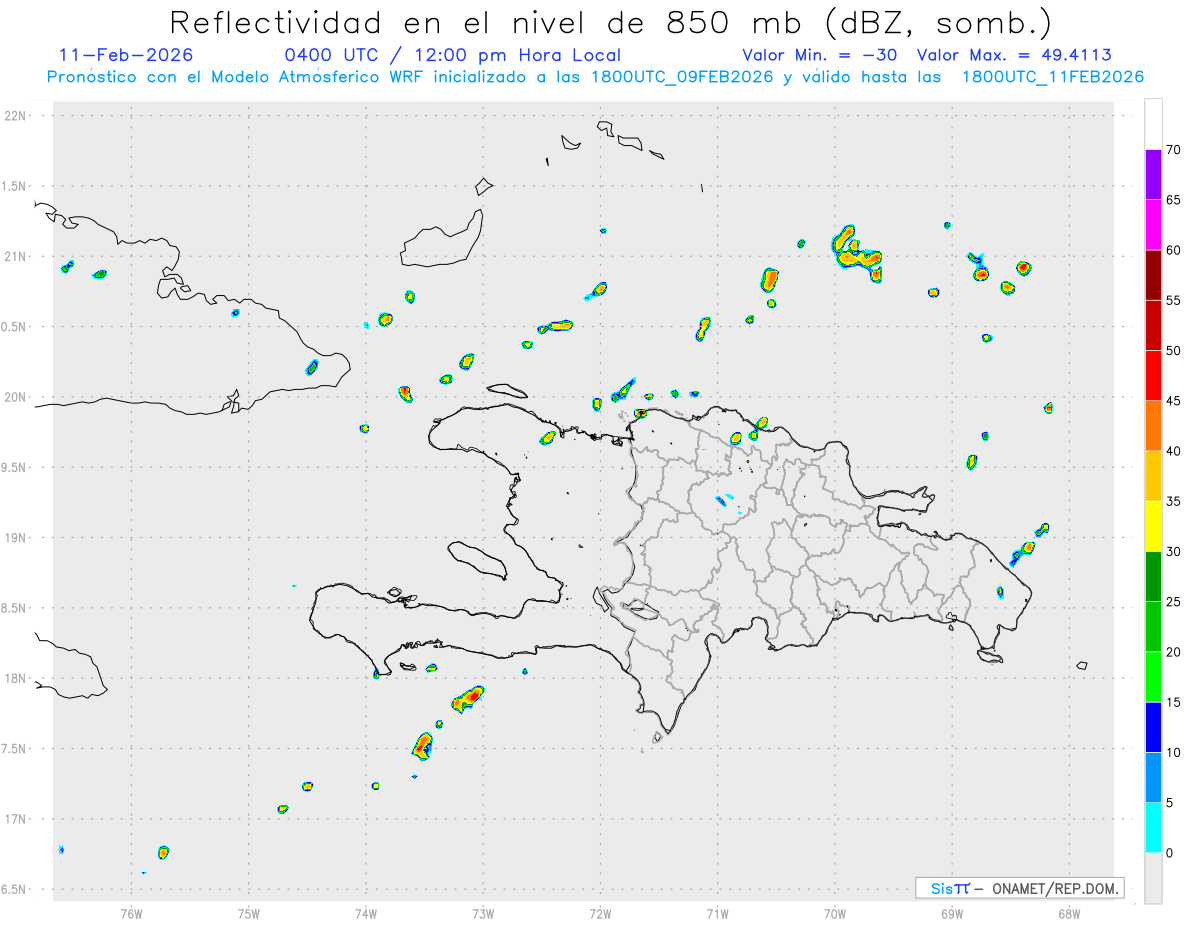
Task: Click the '22N' latitude label
Action: pos(17,116)
